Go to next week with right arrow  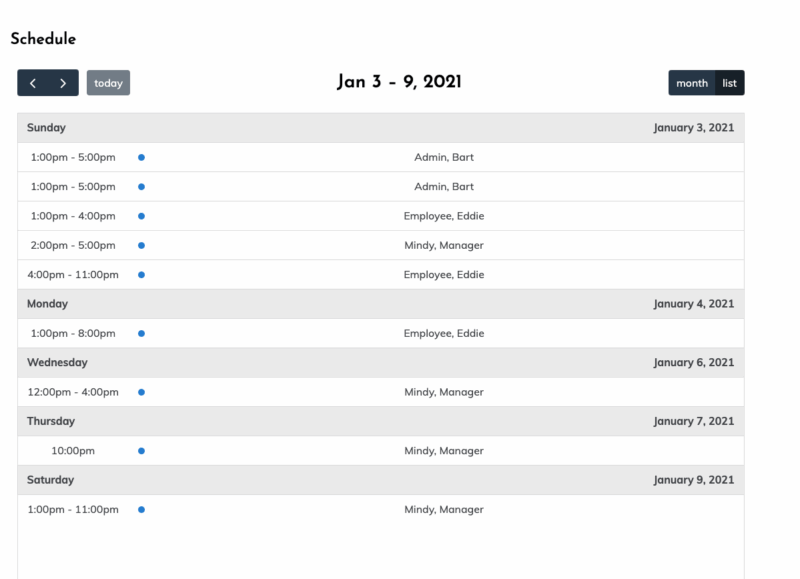(63, 83)
